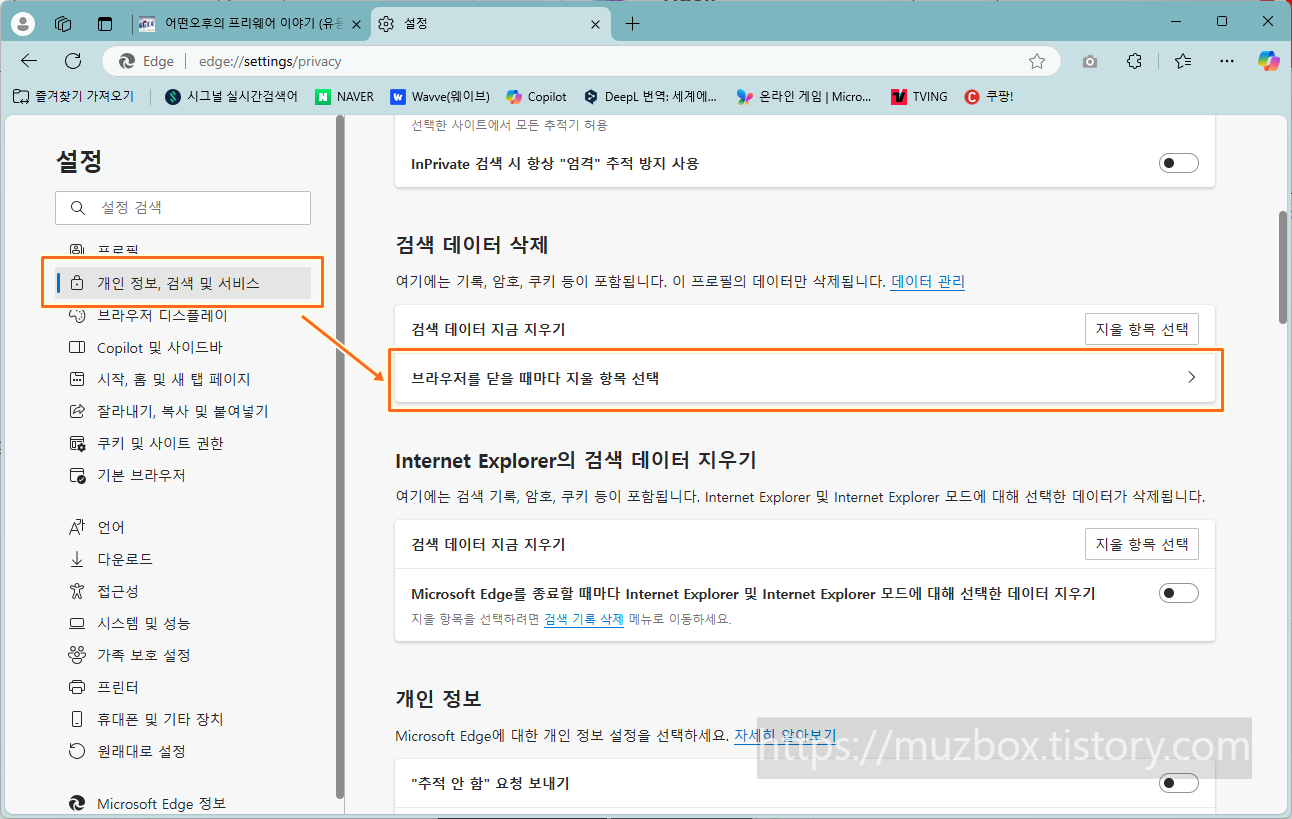Open 브라우저를 닫을 때마다 지울 항목 선택 row
This screenshot has width=1292, height=819.
tap(805, 378)
